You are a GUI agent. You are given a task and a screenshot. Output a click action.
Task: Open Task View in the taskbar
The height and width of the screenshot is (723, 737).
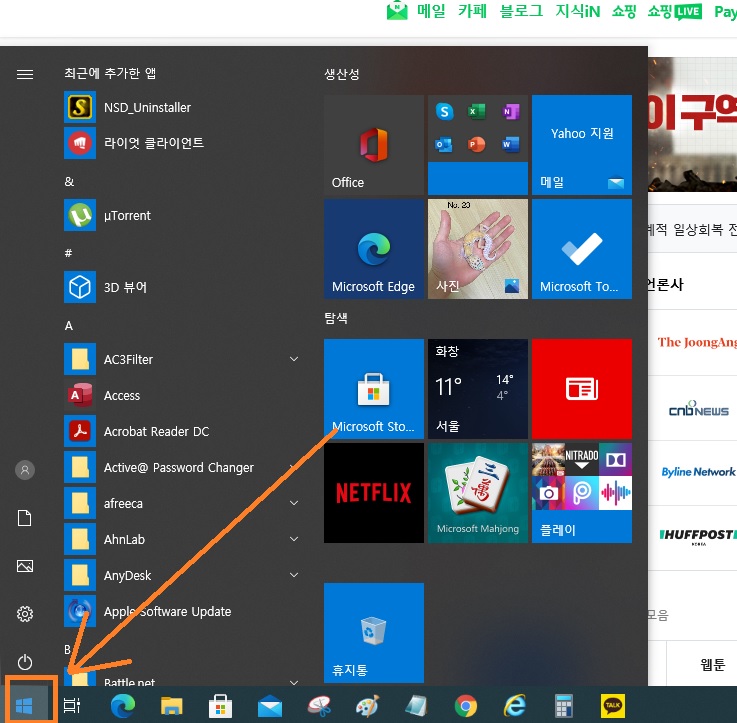click(72, 705)
